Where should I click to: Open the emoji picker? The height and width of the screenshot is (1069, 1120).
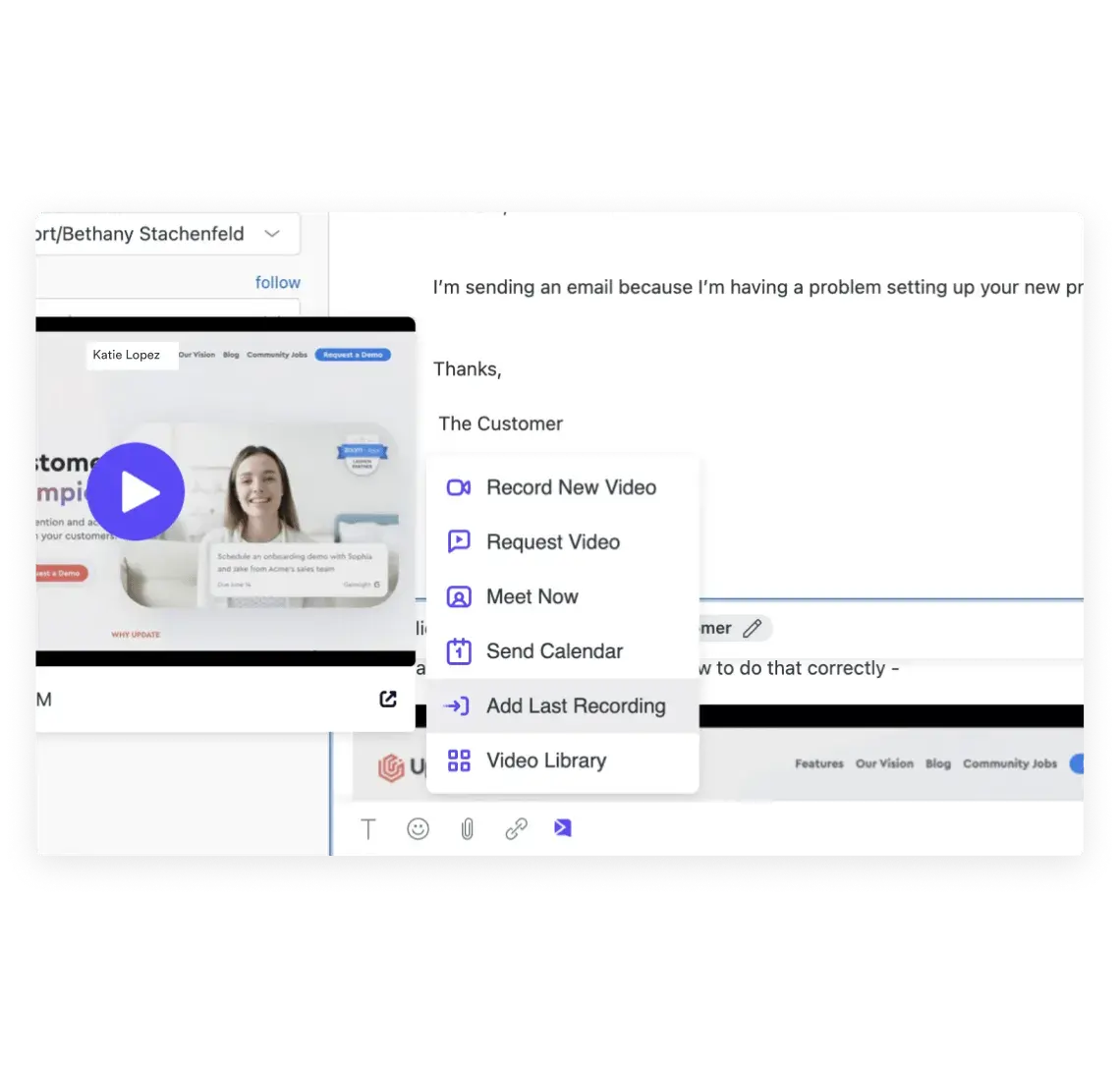pyautogui.click(x=418, y=829)
